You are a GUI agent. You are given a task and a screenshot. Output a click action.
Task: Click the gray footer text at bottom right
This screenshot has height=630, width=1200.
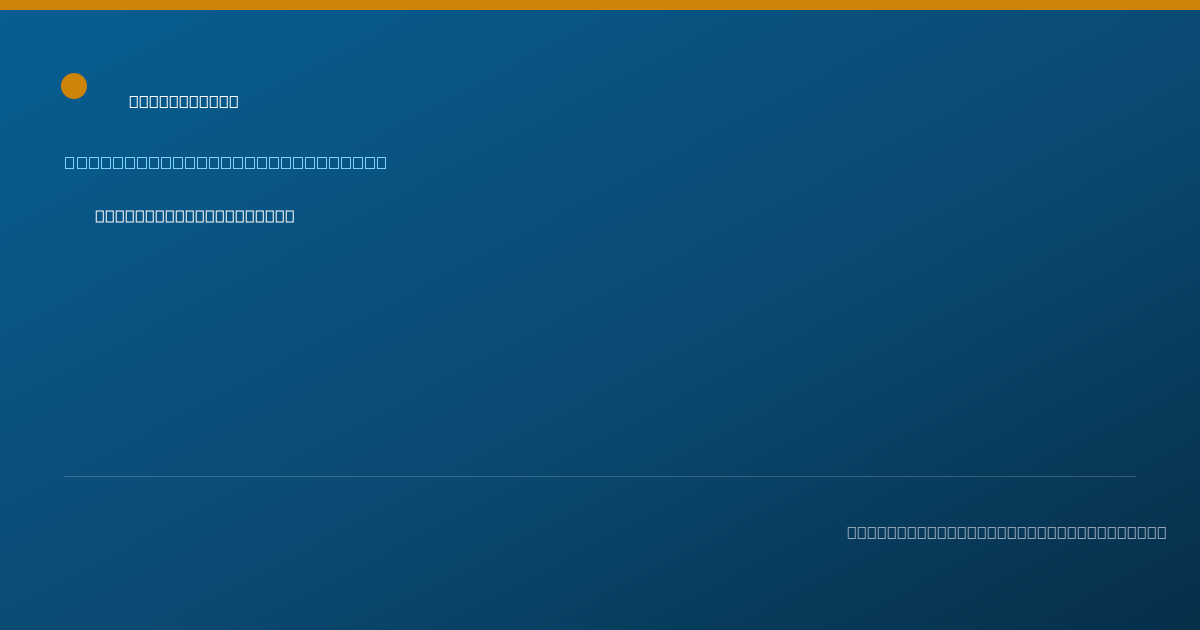click(1007, 532)
